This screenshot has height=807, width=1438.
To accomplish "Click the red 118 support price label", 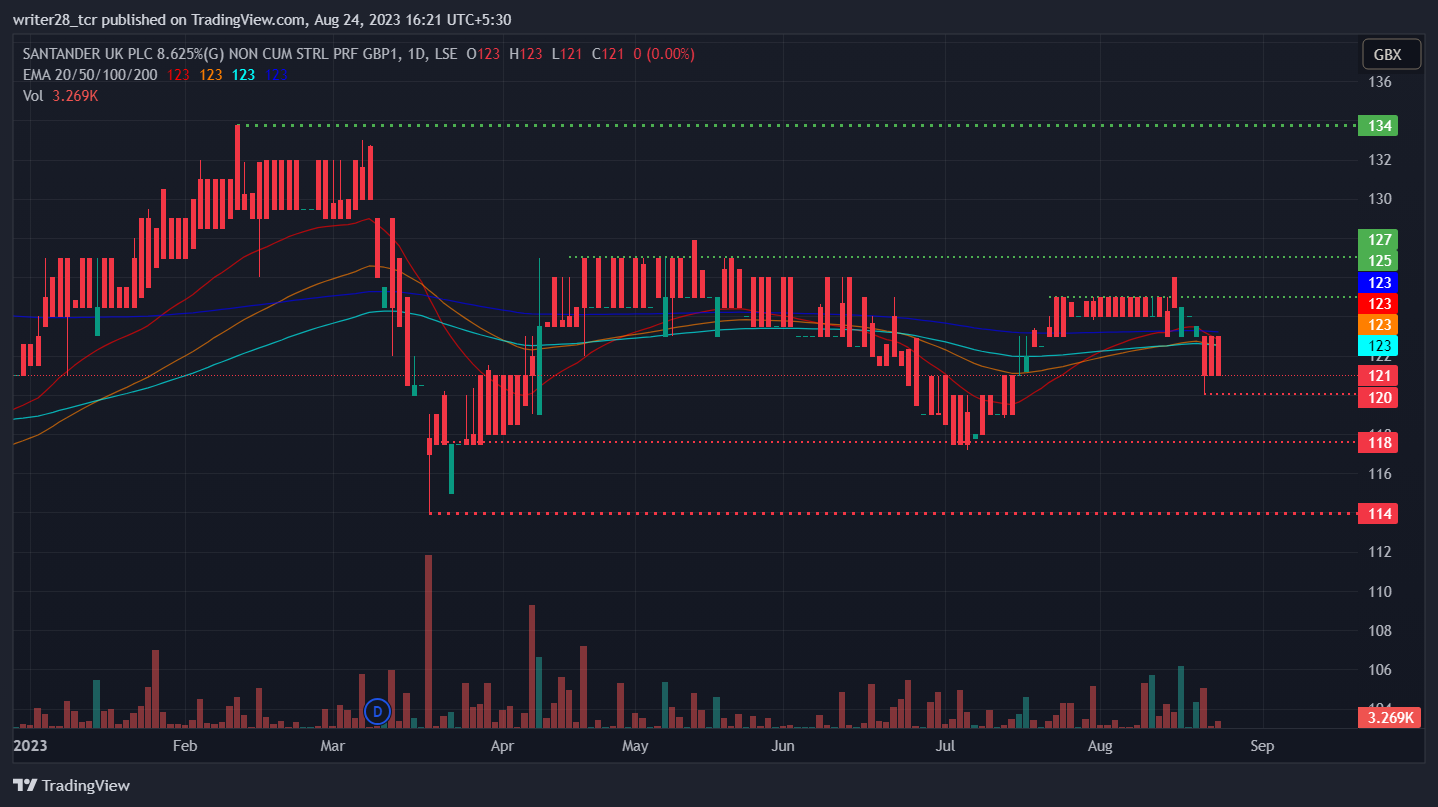I will click(x=1377, y=442).
